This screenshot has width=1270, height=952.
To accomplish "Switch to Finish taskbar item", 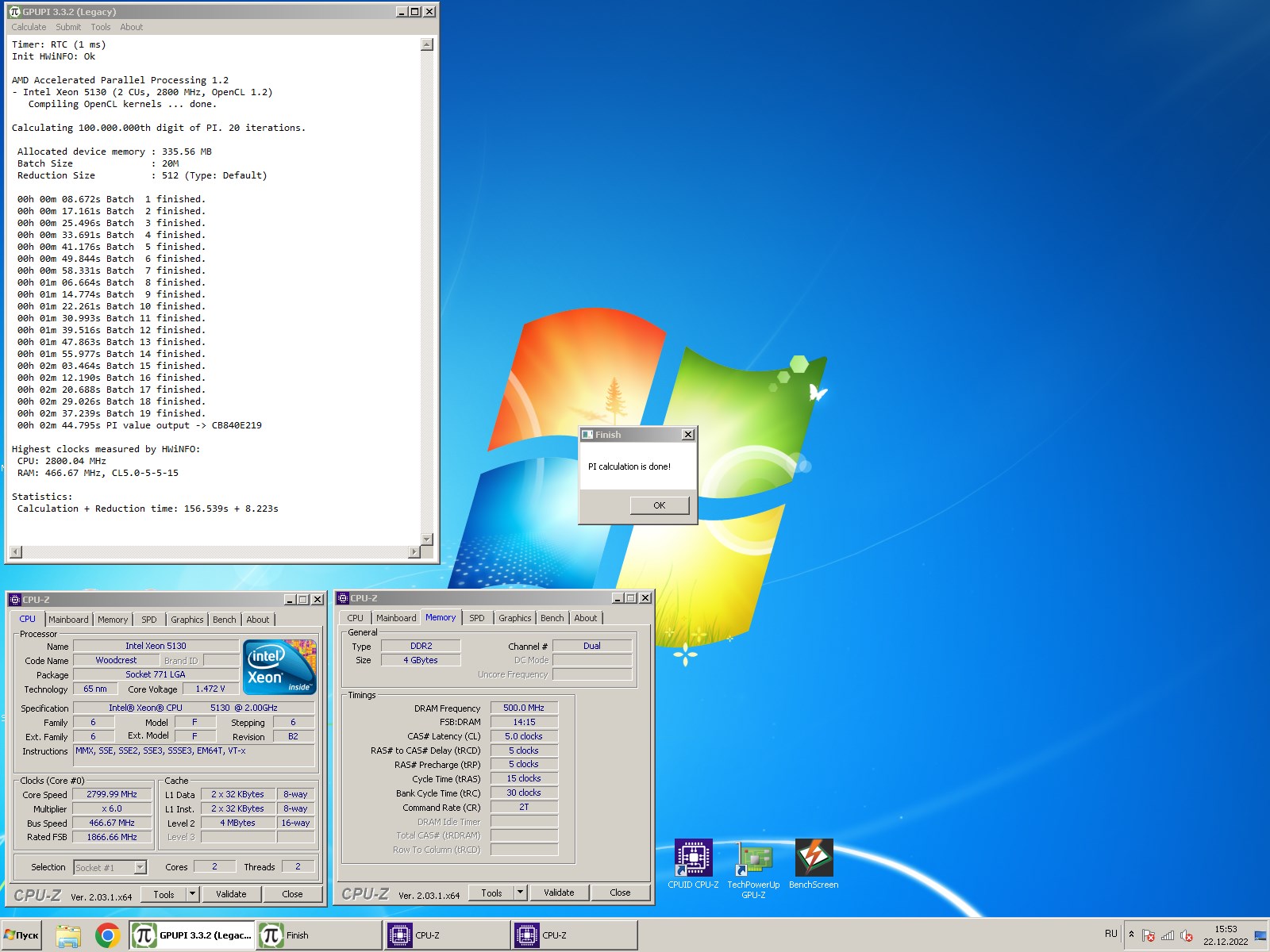I will (319, 935).
